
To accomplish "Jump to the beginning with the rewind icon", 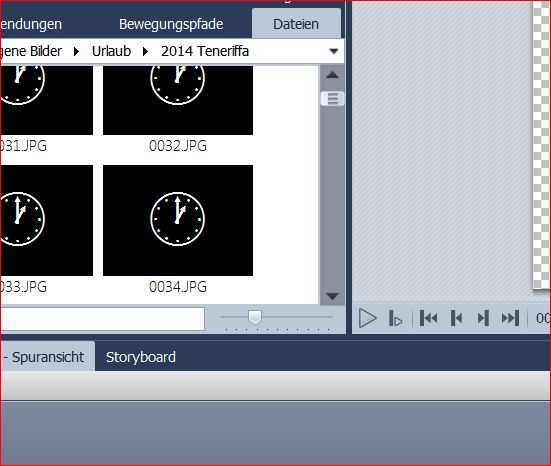I will (429, 318).
